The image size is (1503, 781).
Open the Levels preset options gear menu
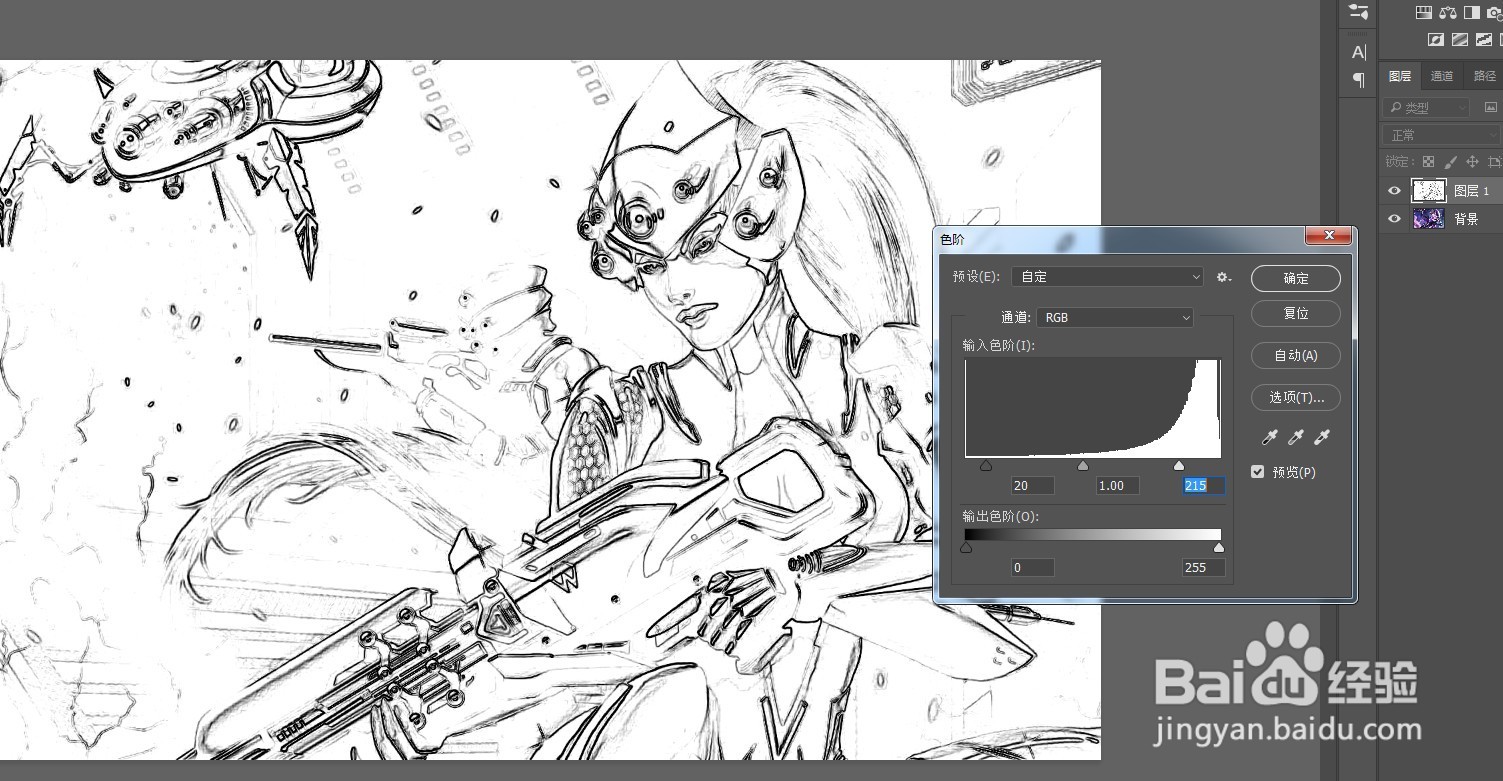click(1224, 277)
